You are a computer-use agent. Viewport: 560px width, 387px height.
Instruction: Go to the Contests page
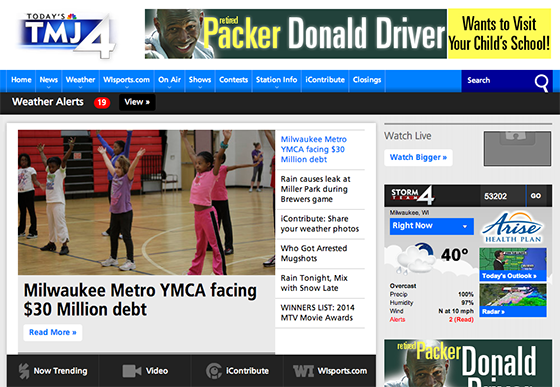pos(233,80)
